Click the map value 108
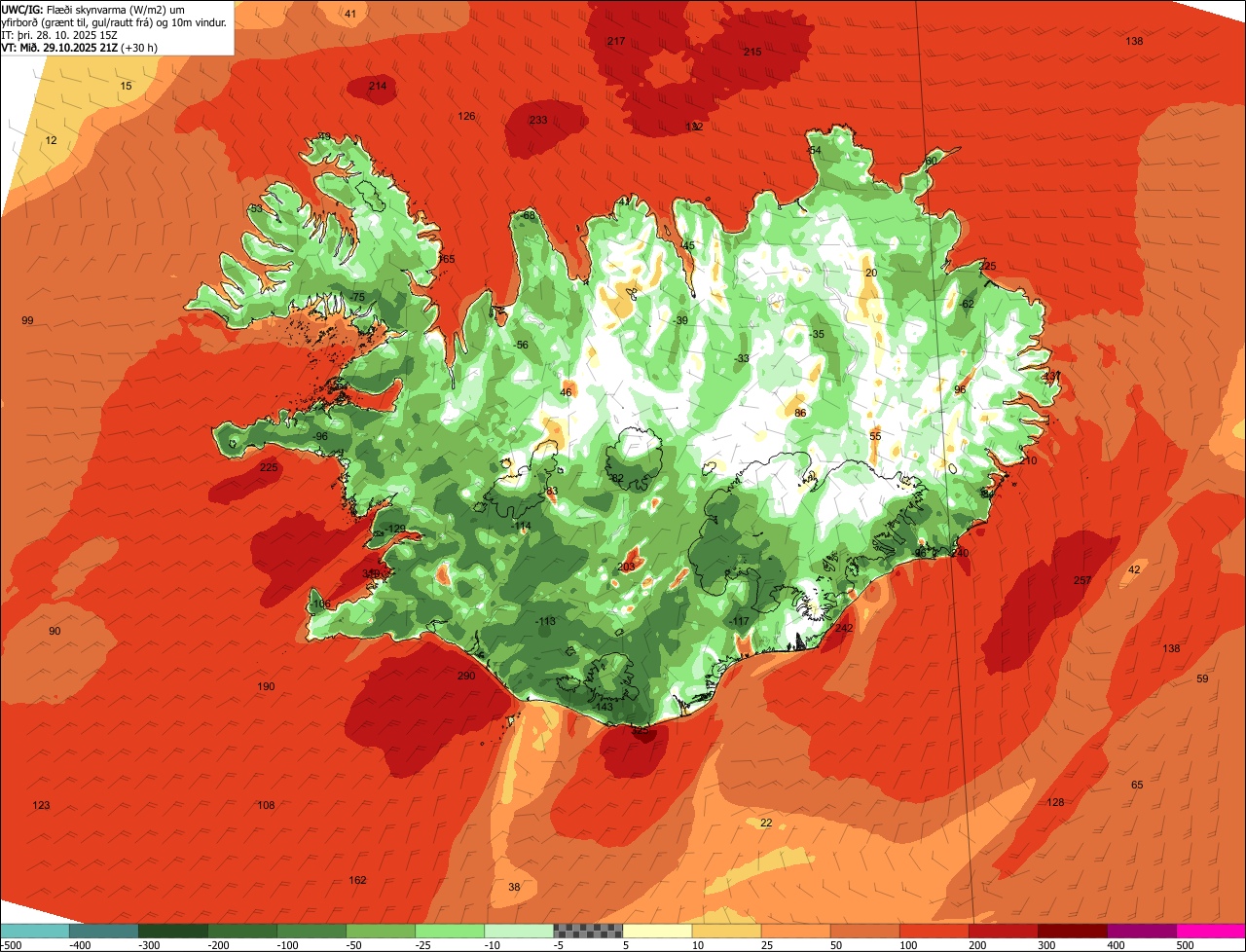Image resolution: width=1246 pixels, height=952 pixels. (x=266, y=805)
